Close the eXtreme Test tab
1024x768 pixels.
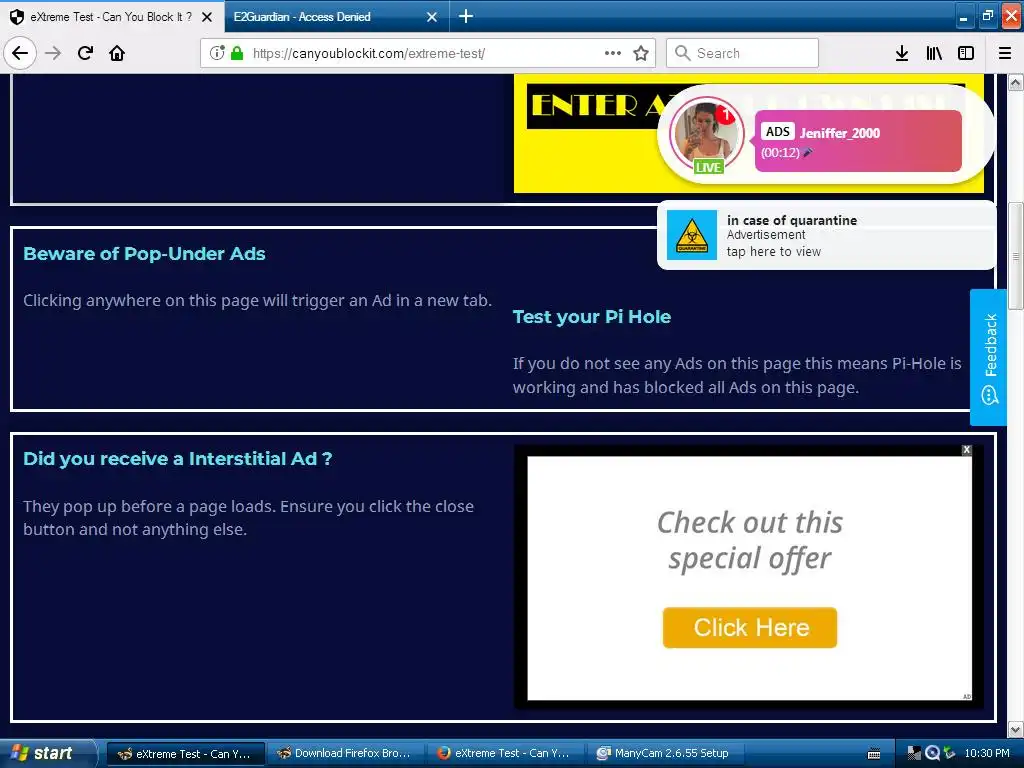coord(207,17)
